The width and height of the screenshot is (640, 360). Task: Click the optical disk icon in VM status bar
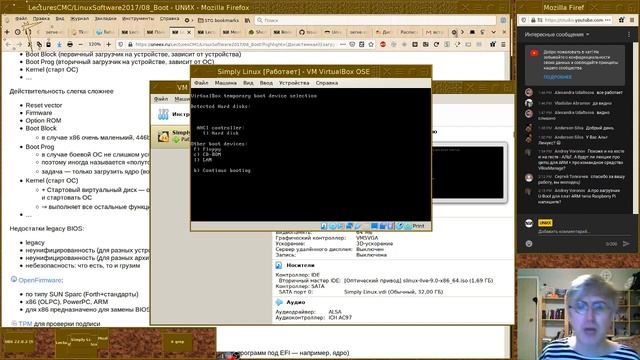click(x=332, y=226)
